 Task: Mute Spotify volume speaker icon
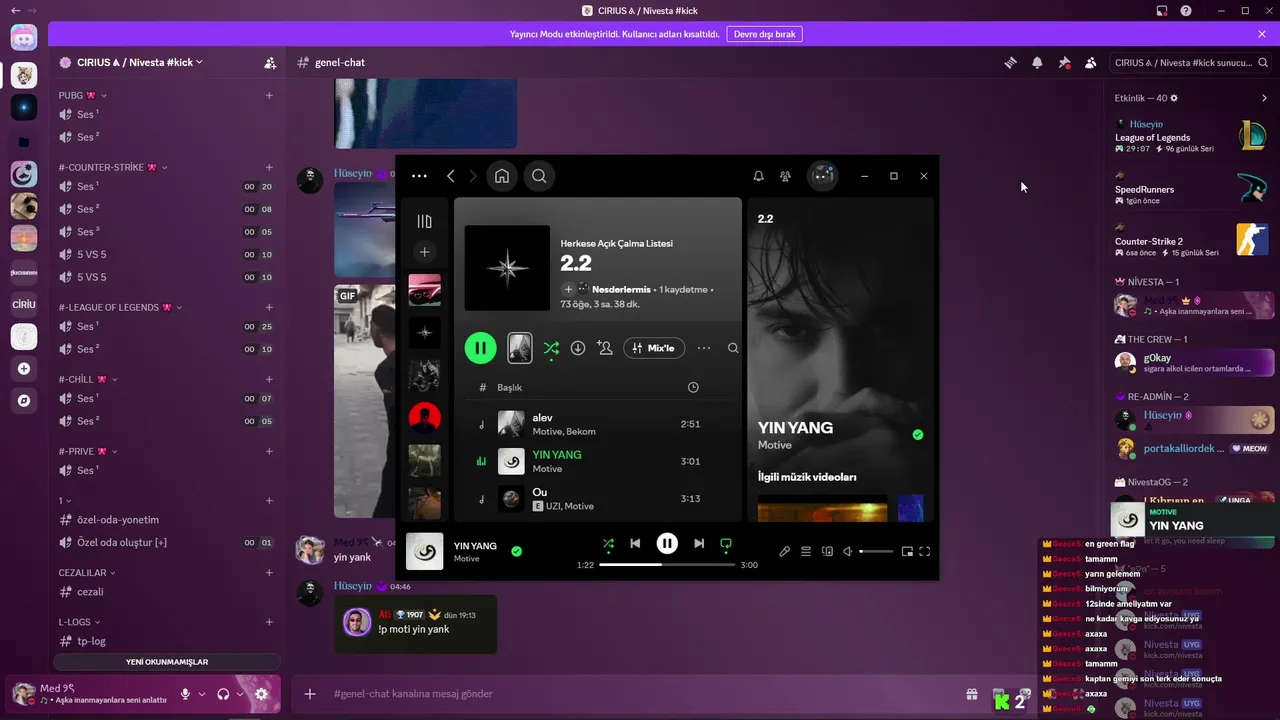[x=847, y=551]
